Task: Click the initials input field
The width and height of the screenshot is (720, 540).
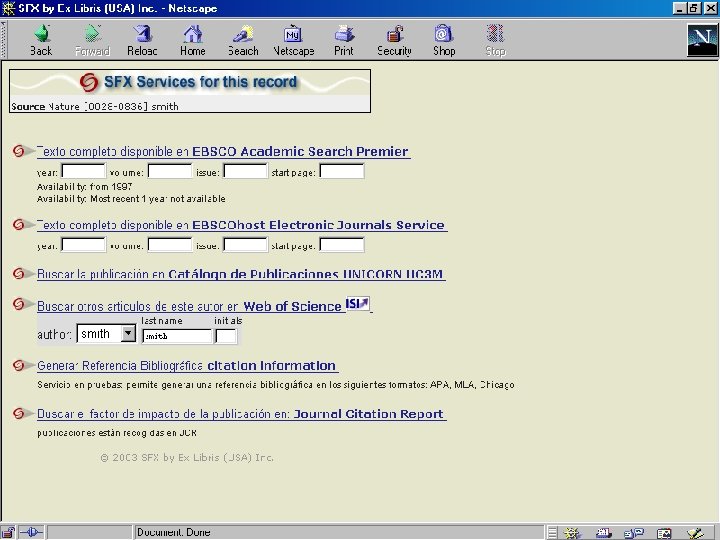Action: pos(226,336)
